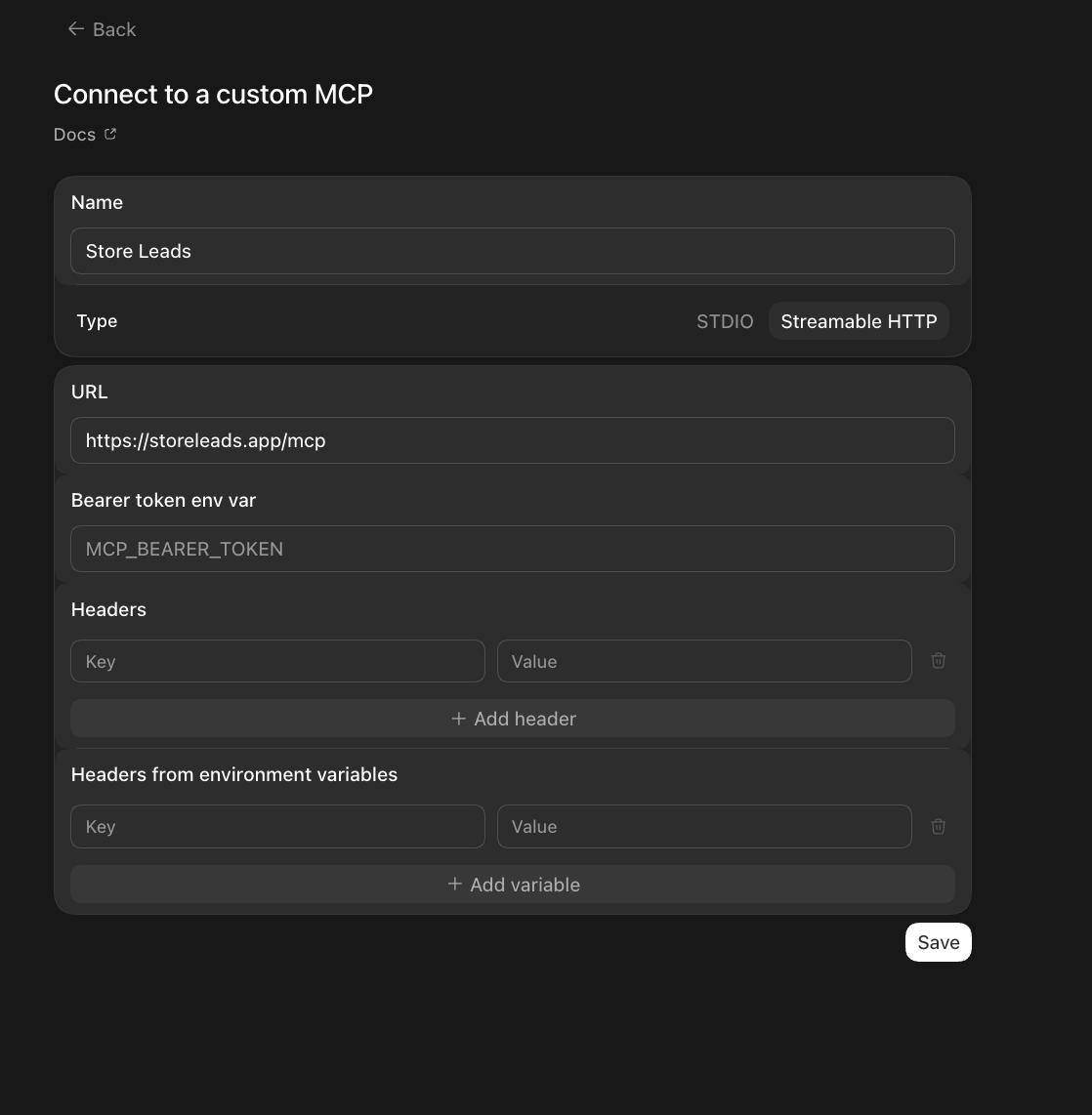Click the 'Headers from environment variables' label
The height and width of the screenshot is (1115, 1092).
234,774
